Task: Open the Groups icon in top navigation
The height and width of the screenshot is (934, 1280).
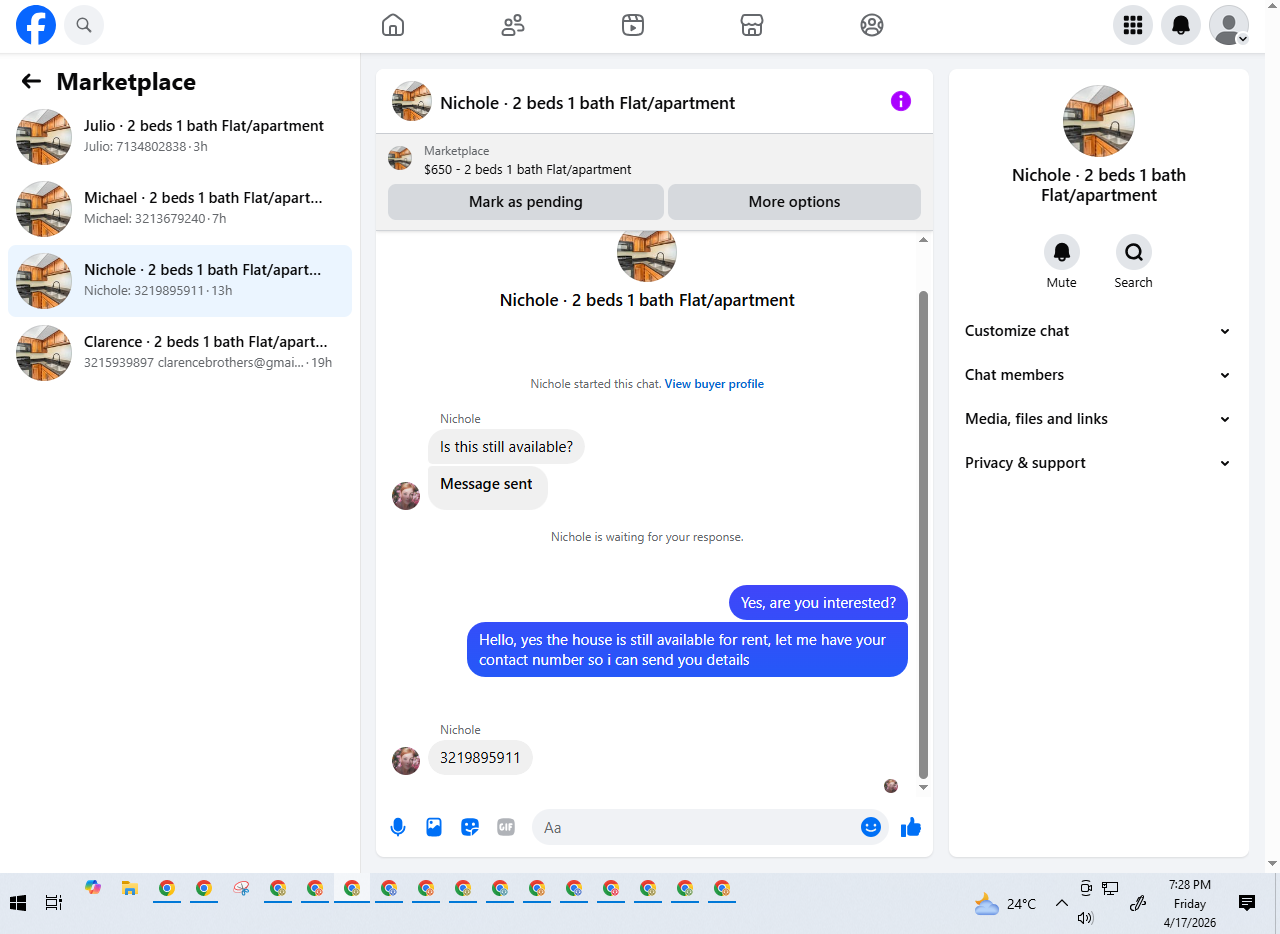Action: pyautogui.click(x=872, y=25)
